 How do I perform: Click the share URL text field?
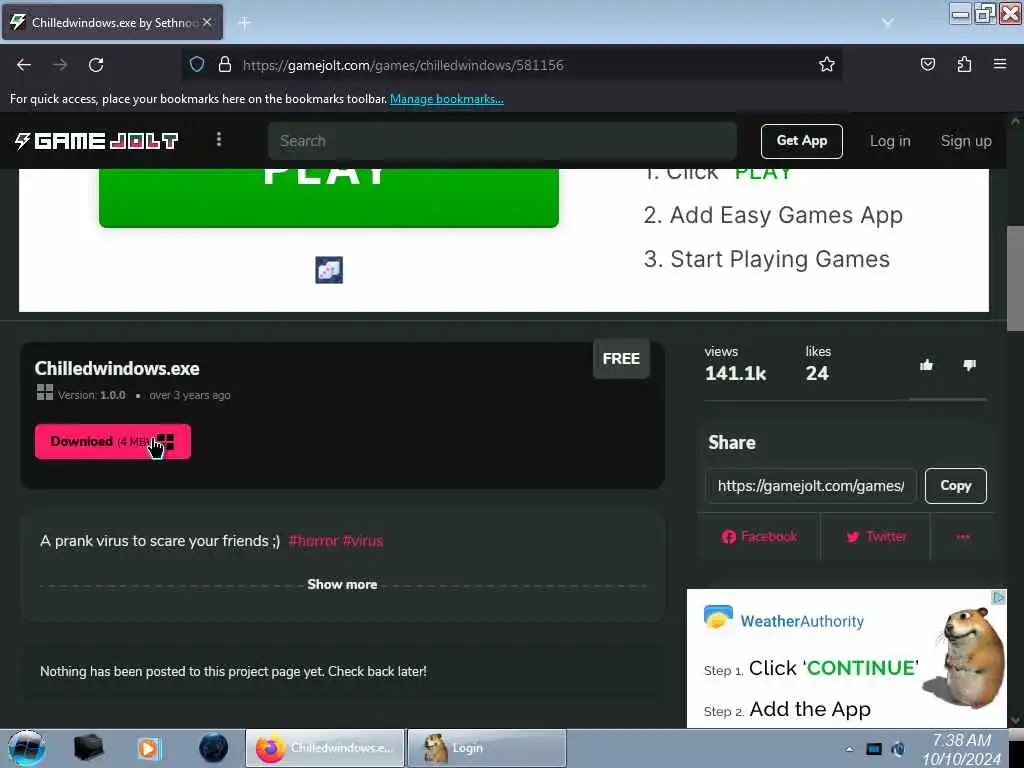[810, 486]
